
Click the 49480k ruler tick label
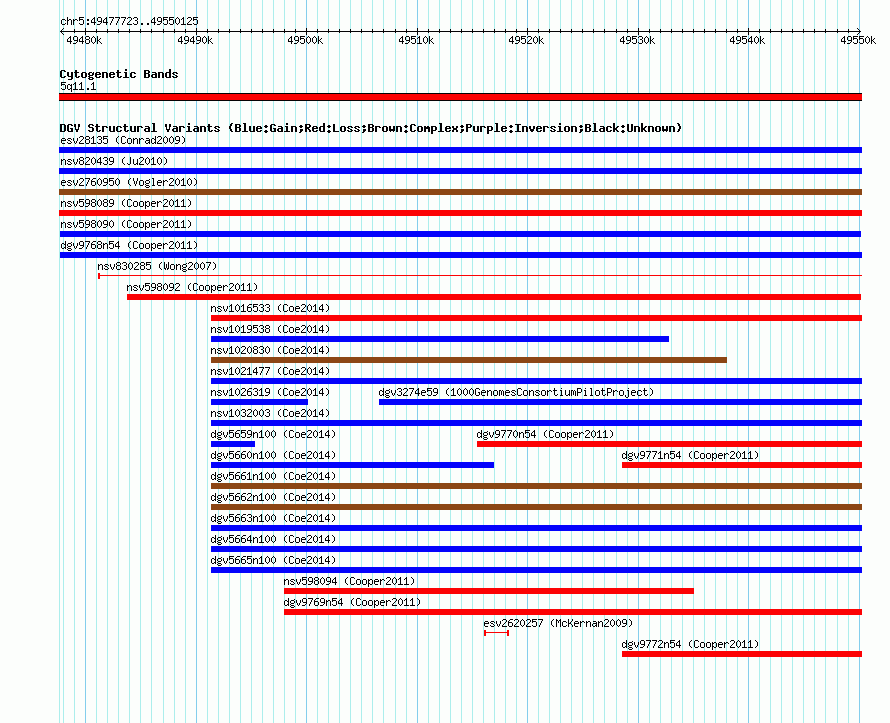[x=84, y=40]
